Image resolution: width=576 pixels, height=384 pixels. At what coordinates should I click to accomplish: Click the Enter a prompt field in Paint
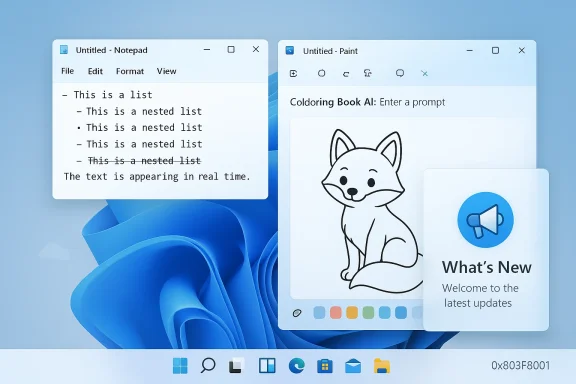pyautogui.click(x=412, y=102)
